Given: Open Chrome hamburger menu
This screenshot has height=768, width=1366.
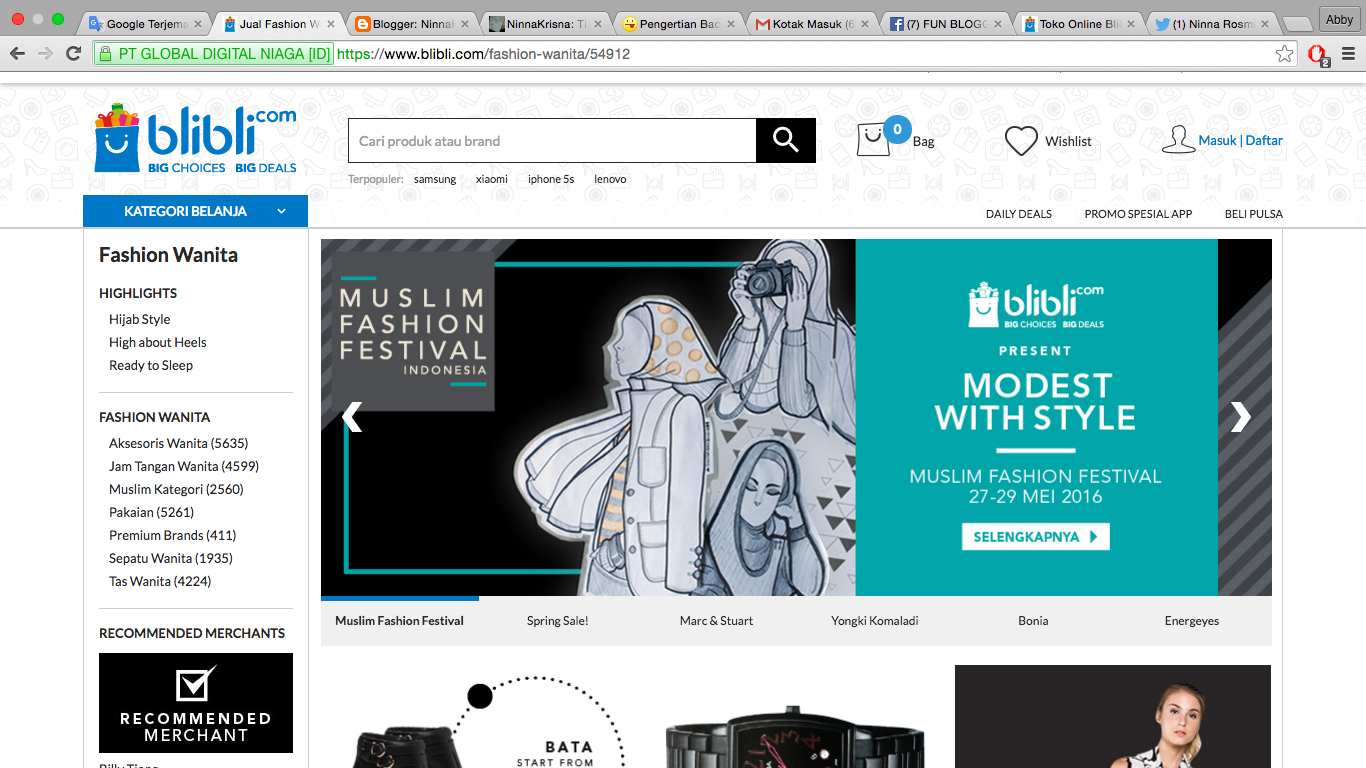Looking at the screenshot, I should click(x=1348, y=54).
